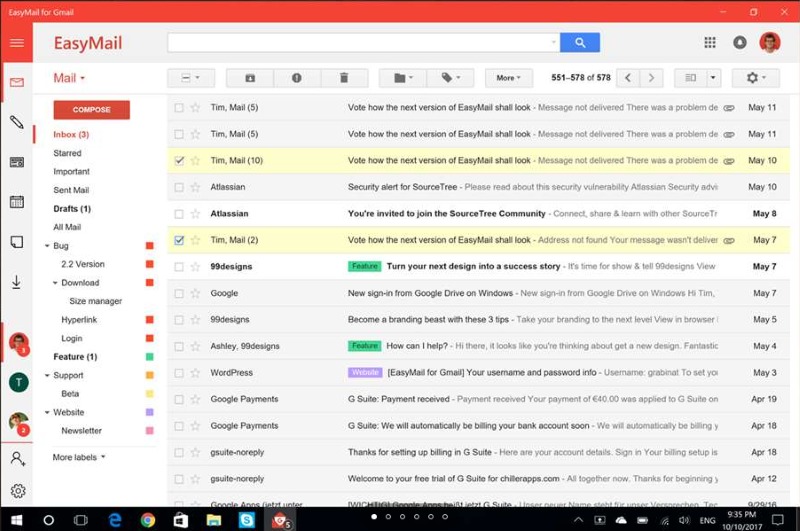Click the split pane view icon
Viewport: 800px width, 531px height.
click(690, 78)
